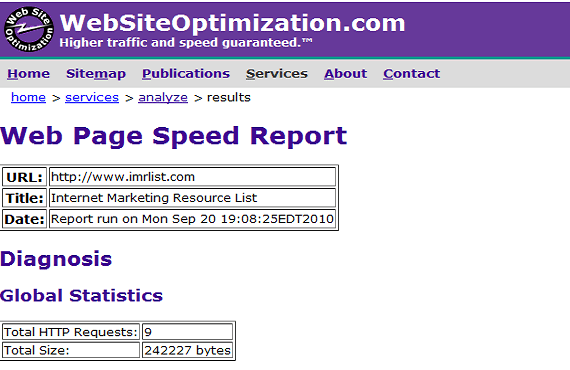This screenshot has width=570, height=370.
Task: Open the Sitemap navigation item
Action: (x=96, y=74)
